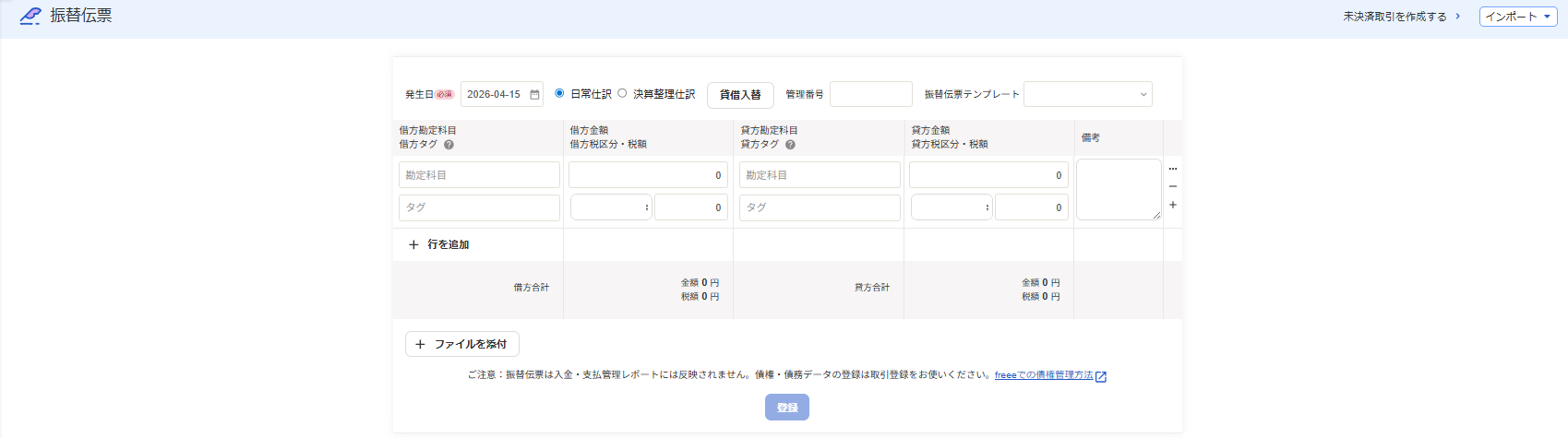Focus the 貸方 勘定科目 field
The height and width of the screenshot is (438, 1568).
pos(820,175)
